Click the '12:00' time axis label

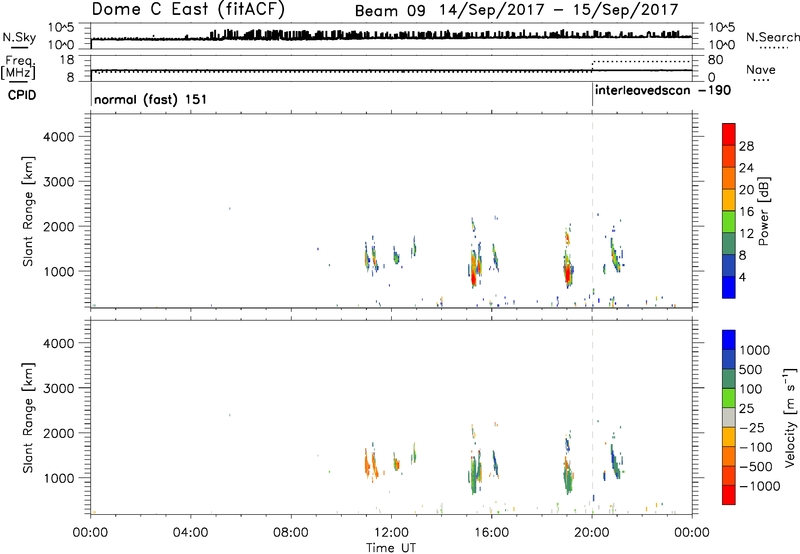coord(391,533)
